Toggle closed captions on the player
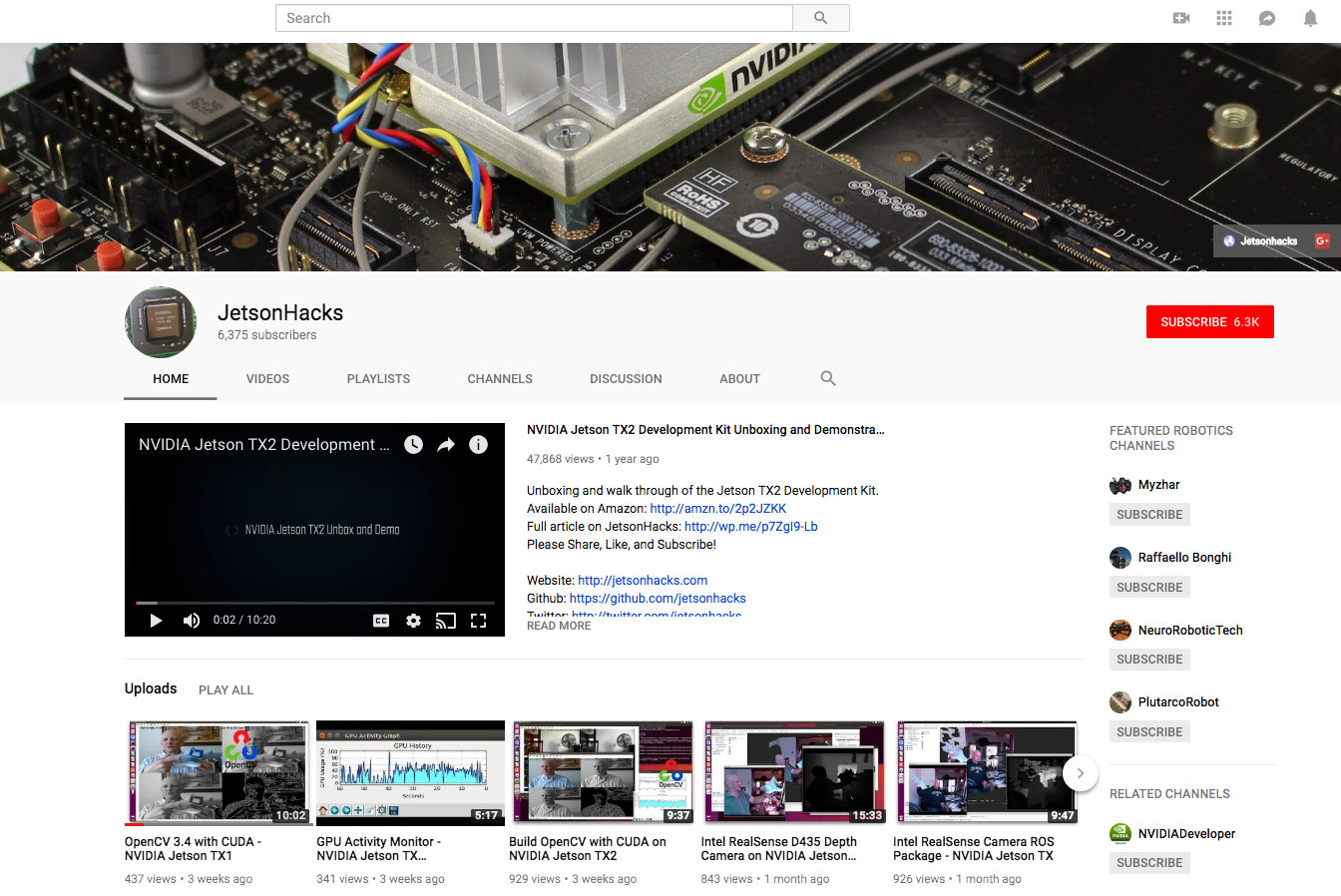The height and width of the screenshot is (896, 1341). point(381,621)
